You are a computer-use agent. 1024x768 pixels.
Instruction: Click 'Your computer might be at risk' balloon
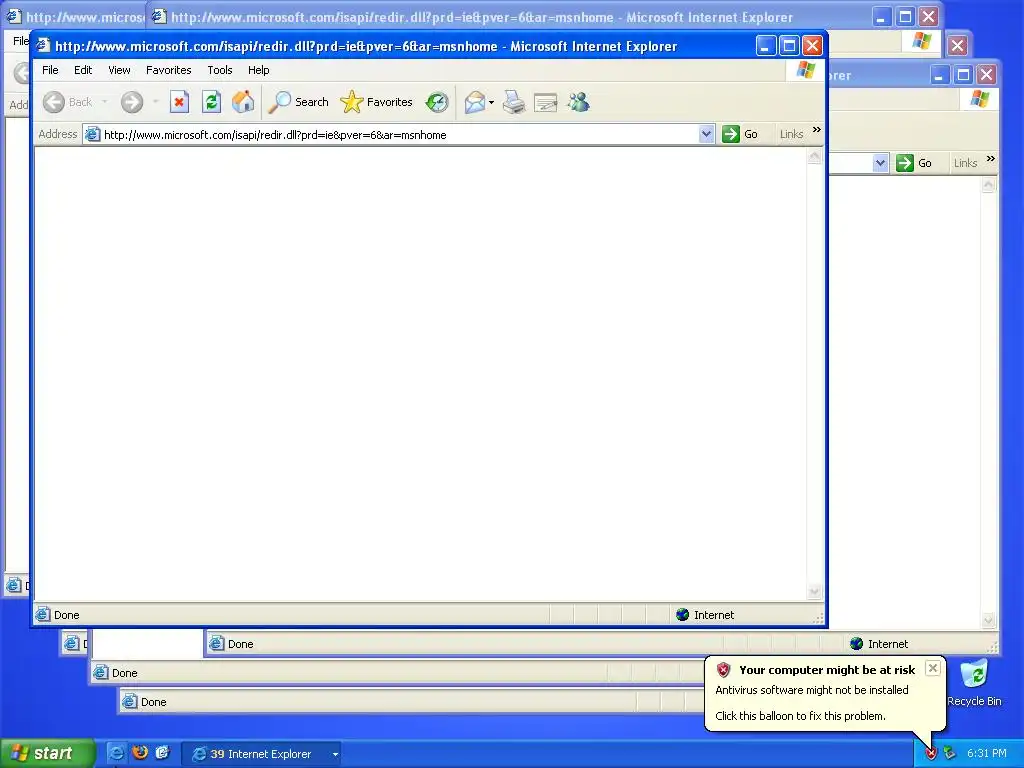click(827, 669)
